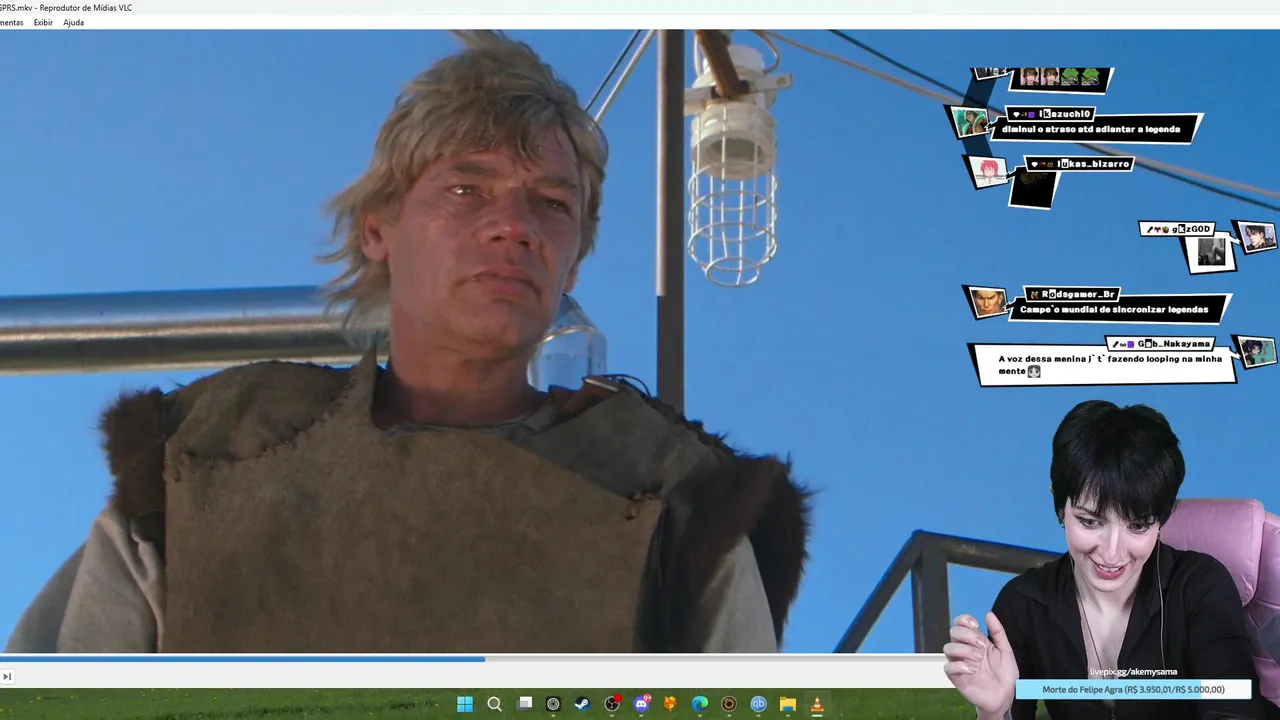Open Microsoft Edge from the taskbar
The image size is (1280, 720).
click(700, 704)
